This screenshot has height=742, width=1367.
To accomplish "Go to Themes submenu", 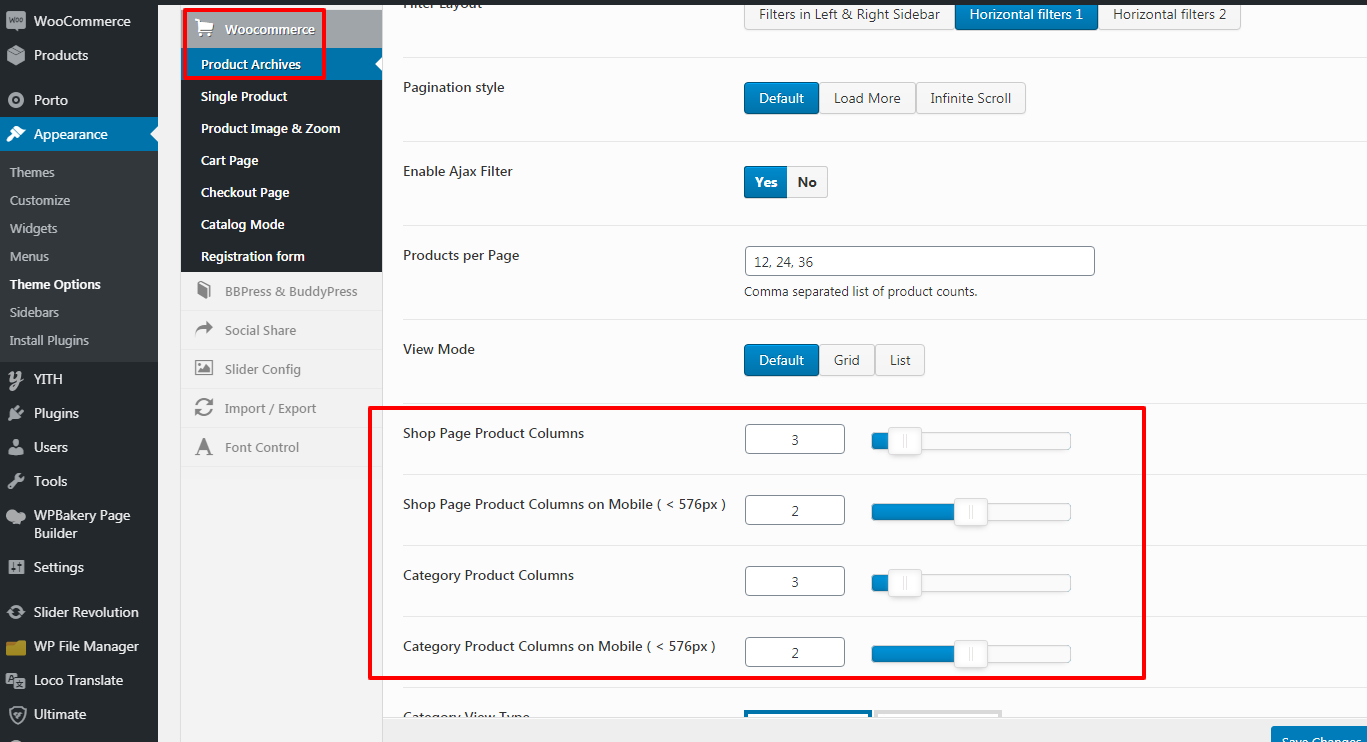I will click(32, 172).
